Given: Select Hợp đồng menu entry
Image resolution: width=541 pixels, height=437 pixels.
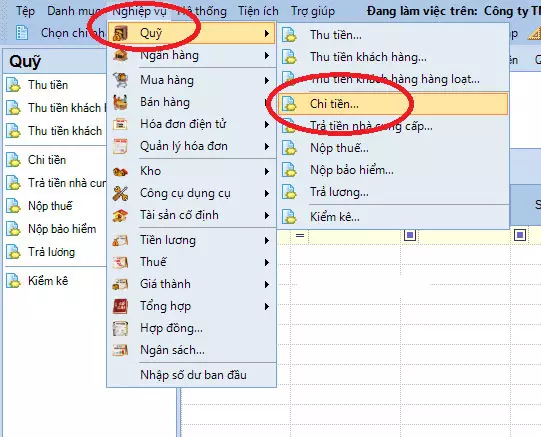Looking at the screenshot, I should pyautogui.click(x=191, y=328).
